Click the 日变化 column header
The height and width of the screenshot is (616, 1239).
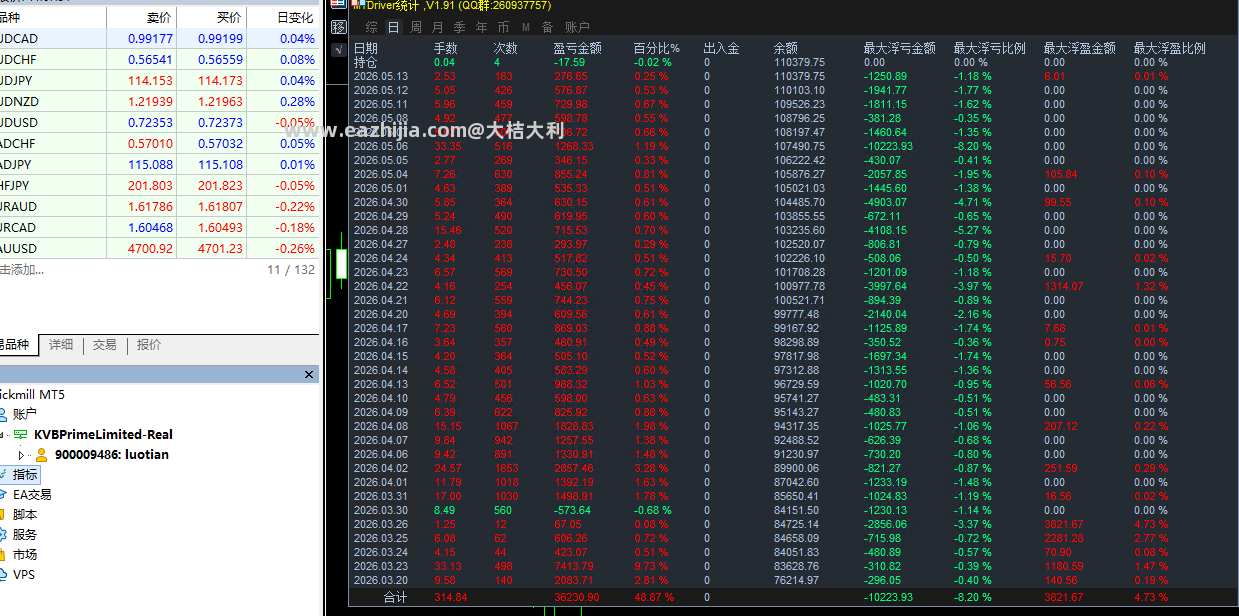[x=295, y=18]
